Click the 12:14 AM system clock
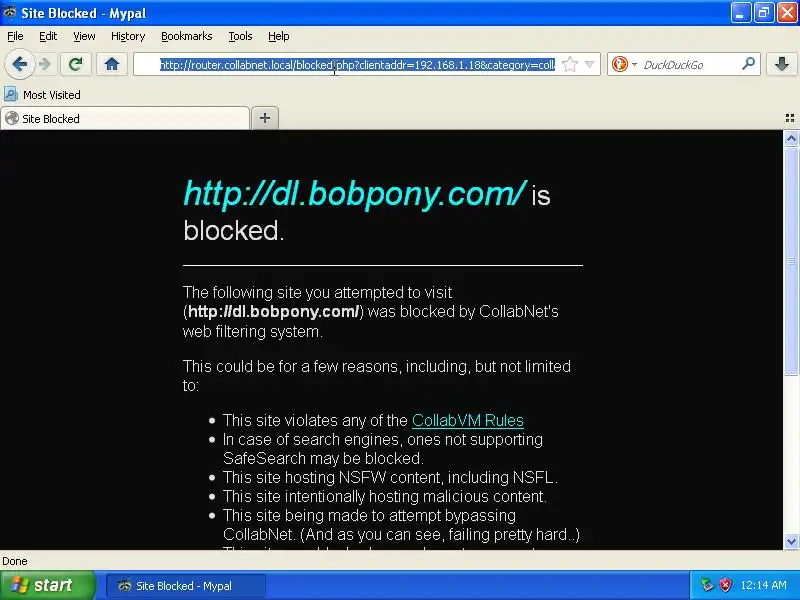The width and height of the screenshot is (800, 600). click(763, 585)
